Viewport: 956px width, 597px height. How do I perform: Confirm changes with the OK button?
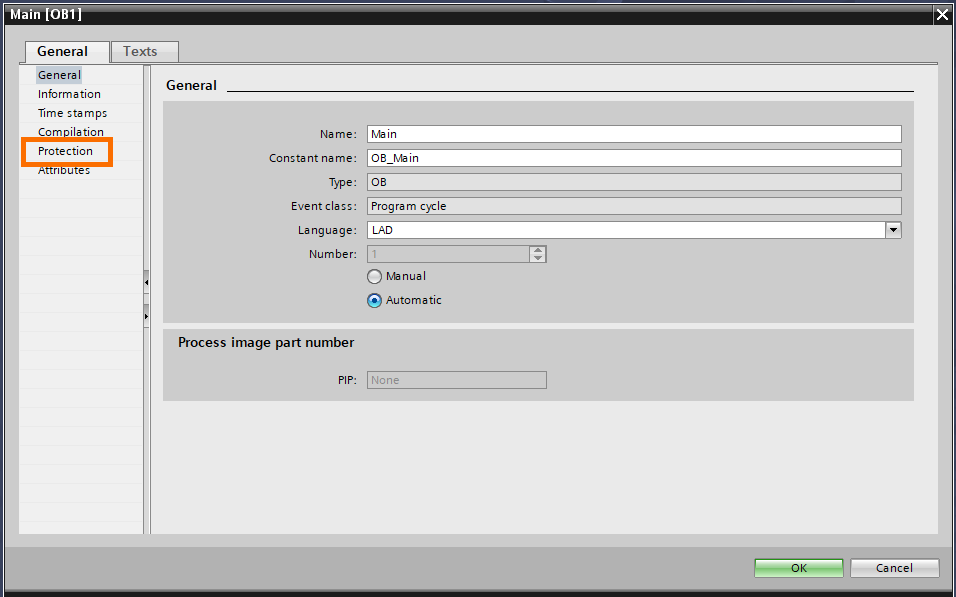(798, 567)
